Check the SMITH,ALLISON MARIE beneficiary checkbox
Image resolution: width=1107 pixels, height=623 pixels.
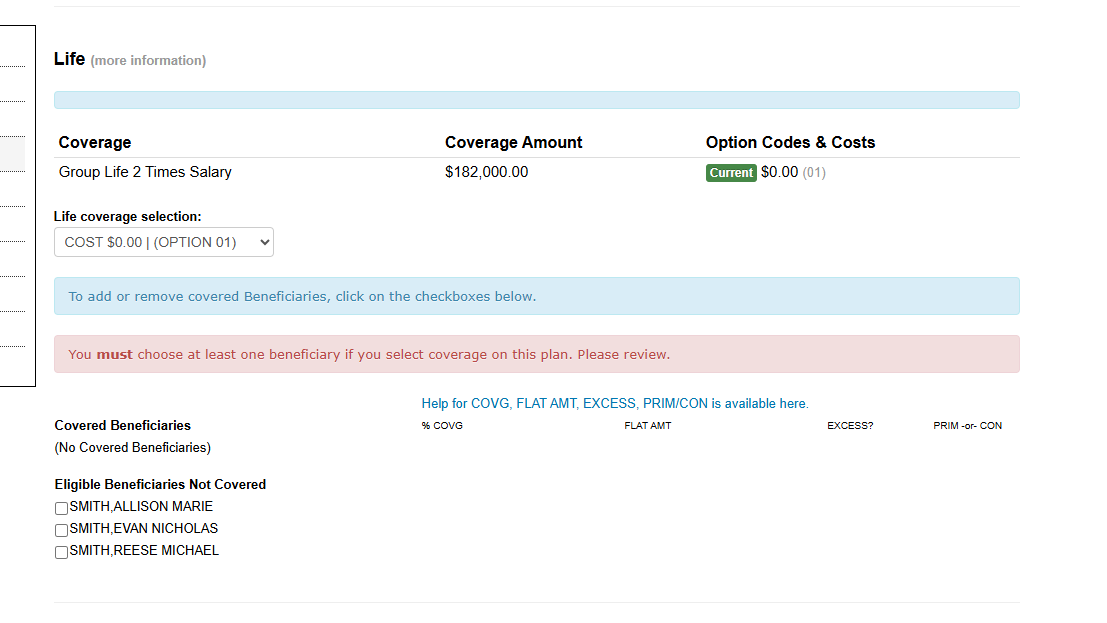62,508
